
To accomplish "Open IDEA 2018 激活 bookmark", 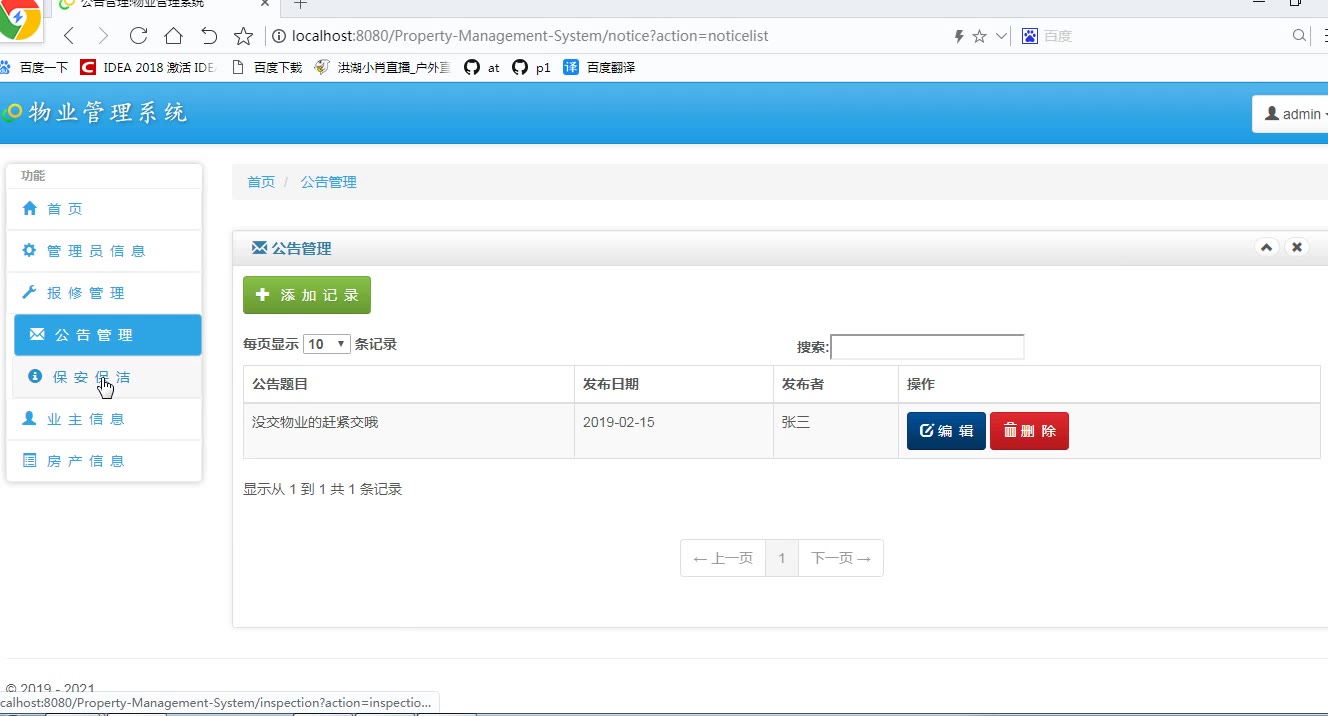I will pyautogui.click(x=148, y=68).
